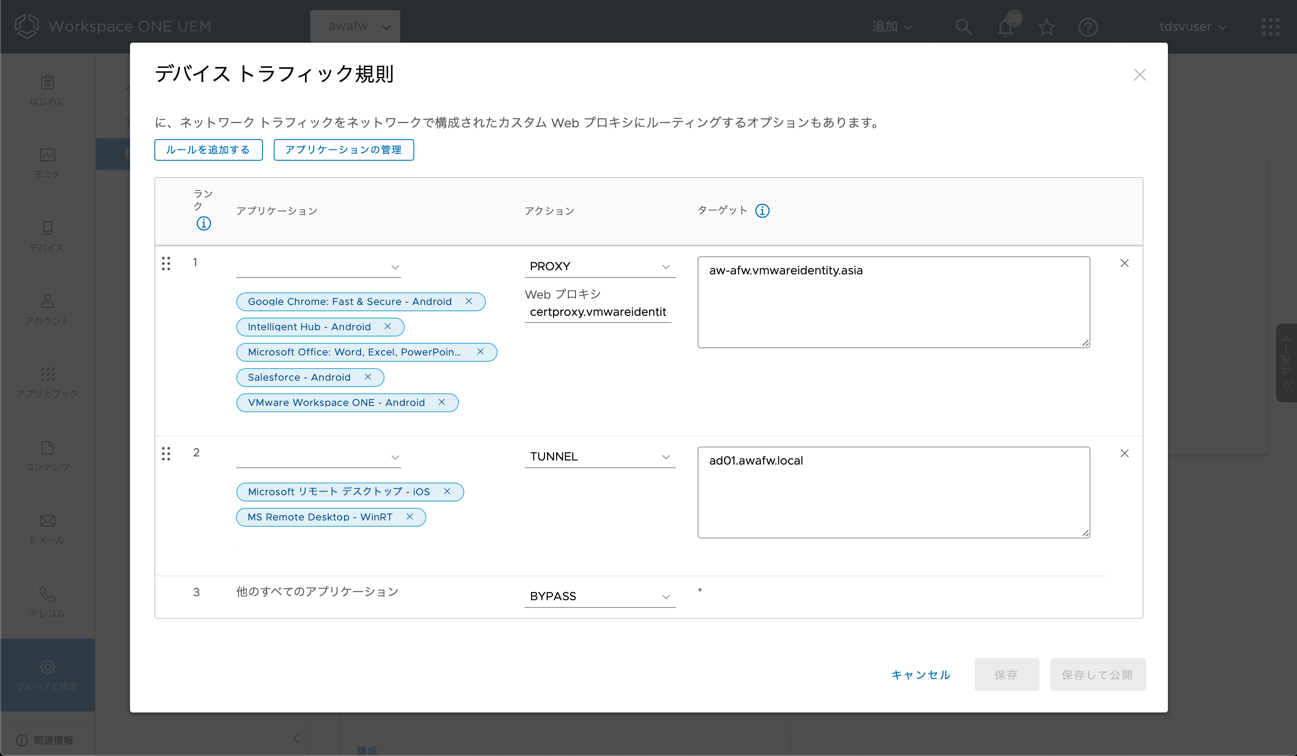The height and width of the screenshot is (756, 1297).
Task: Click the キャンセル link
Action: (920, 675)
